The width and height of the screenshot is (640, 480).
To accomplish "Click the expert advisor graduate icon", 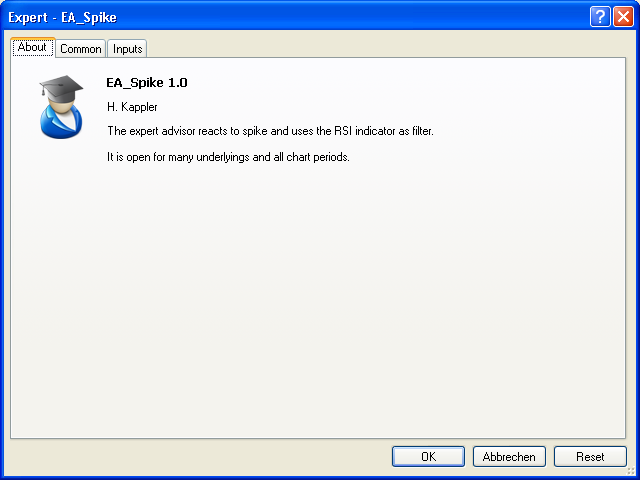I will click(61, 107).
